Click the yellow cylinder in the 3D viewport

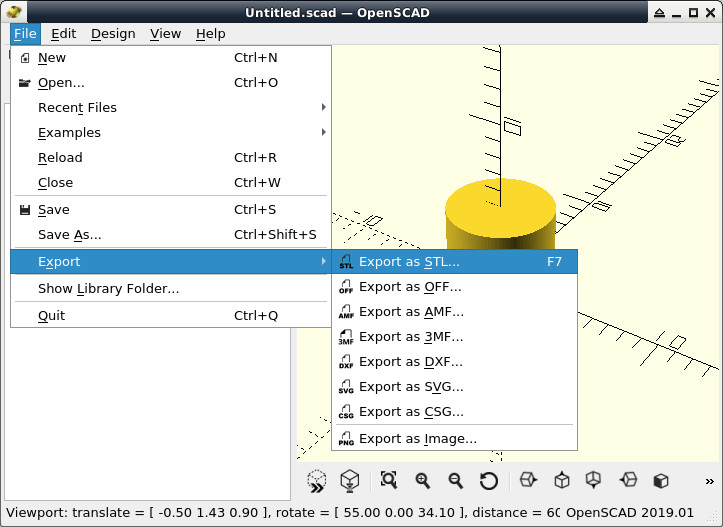[x=500, y=214]
